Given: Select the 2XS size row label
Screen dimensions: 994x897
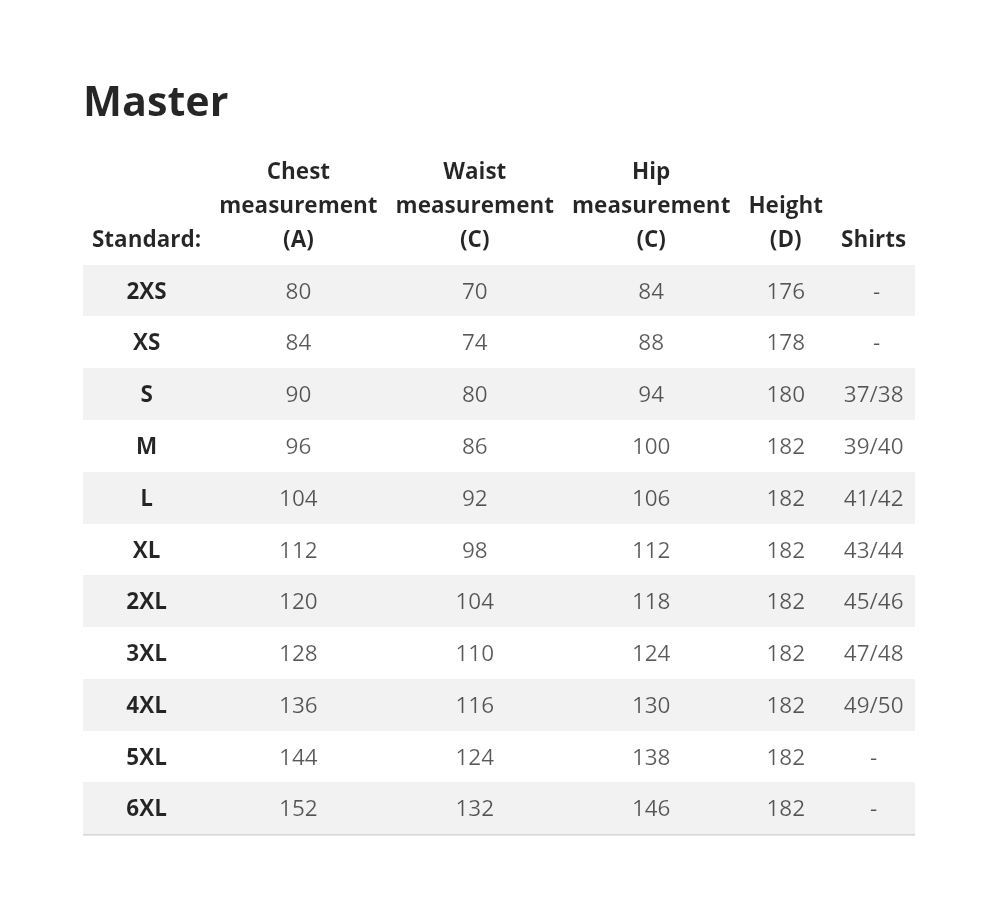Looking at the screenshot, I should click(146, 291).
